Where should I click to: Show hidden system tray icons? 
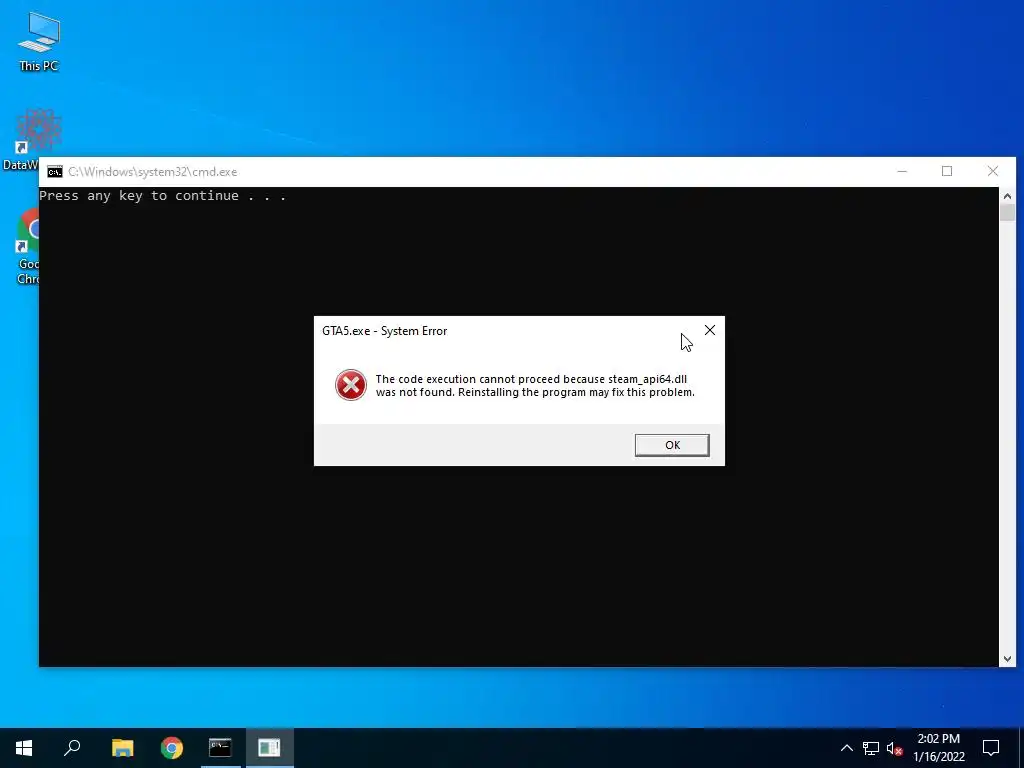click(x=846, y=748)
